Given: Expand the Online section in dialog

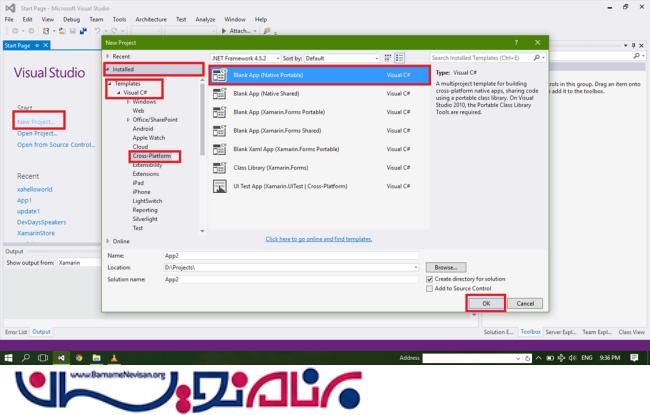Looking at the screenshot, I should tap(108, 241).
